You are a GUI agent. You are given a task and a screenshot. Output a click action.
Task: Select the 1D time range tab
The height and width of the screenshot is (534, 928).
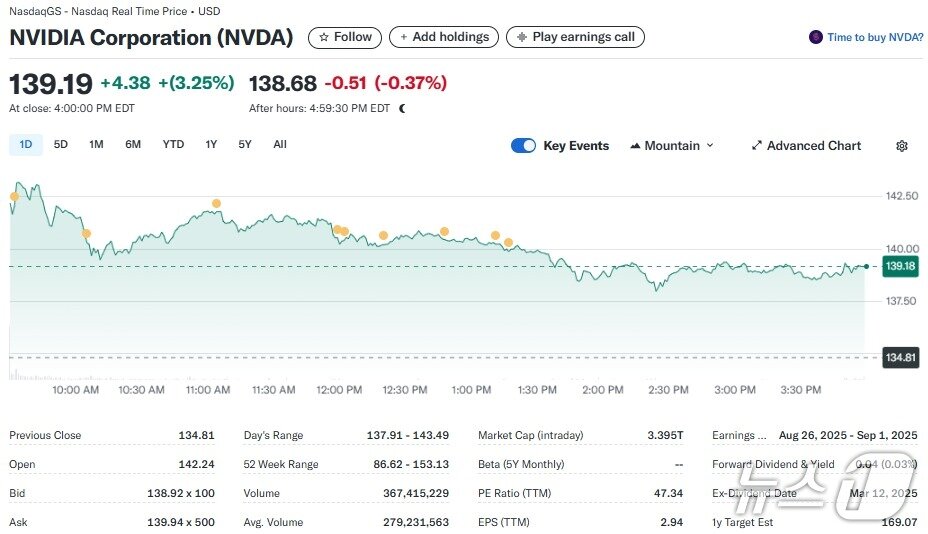tap(26, 144)
